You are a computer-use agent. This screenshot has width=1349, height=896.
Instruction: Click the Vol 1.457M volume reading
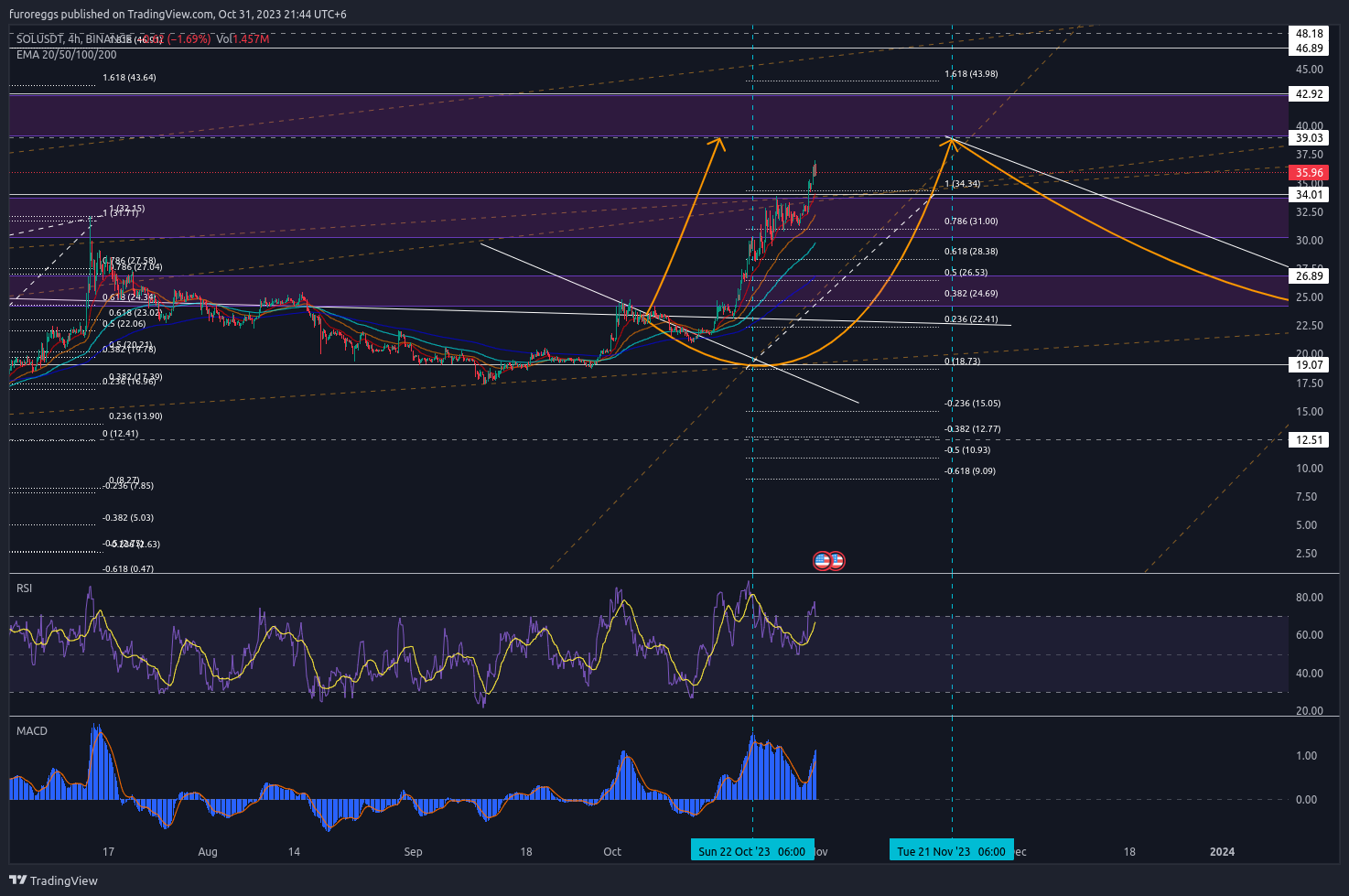pyautogui.click(x=243, y=39)
